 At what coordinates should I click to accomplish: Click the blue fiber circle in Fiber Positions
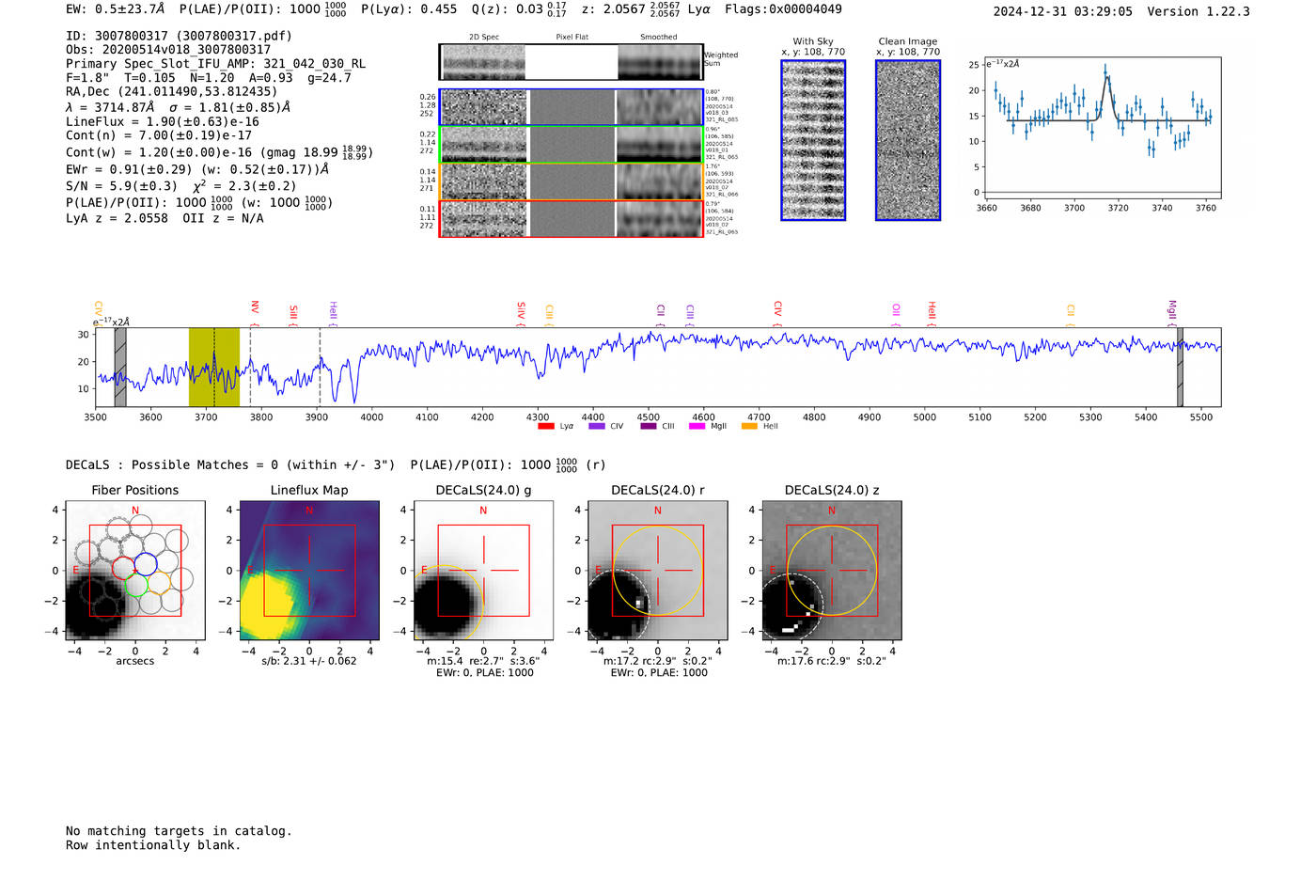(146, 564)
